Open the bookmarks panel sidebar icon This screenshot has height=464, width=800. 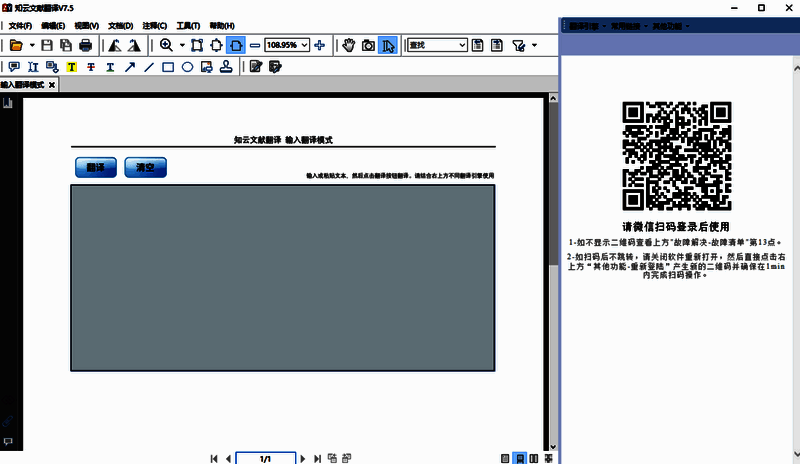[x=8, y=103]
